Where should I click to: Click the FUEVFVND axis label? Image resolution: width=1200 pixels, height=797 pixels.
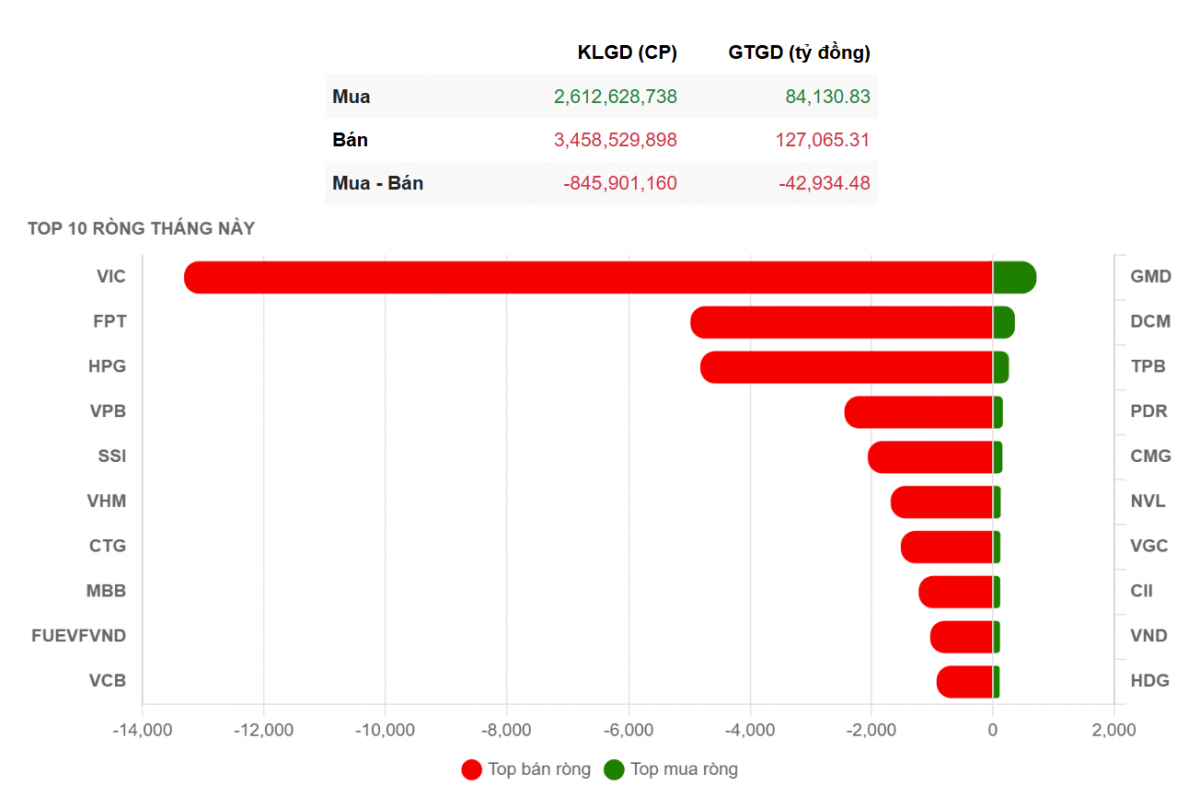[x=79, y=636]
